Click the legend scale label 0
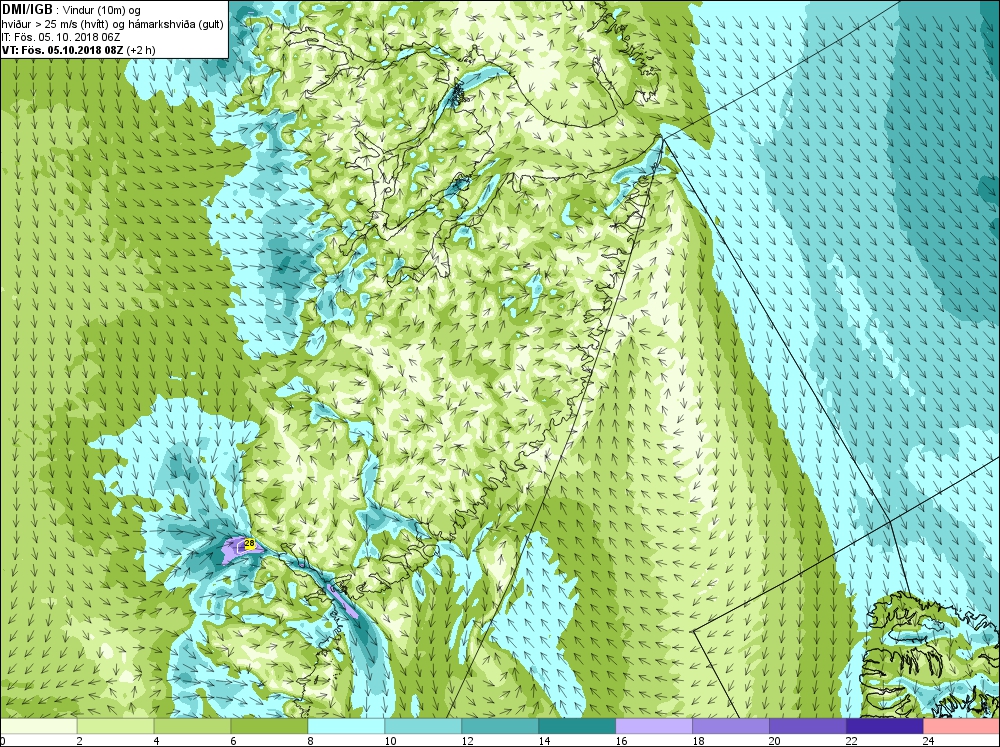 [x=3, y=741]
